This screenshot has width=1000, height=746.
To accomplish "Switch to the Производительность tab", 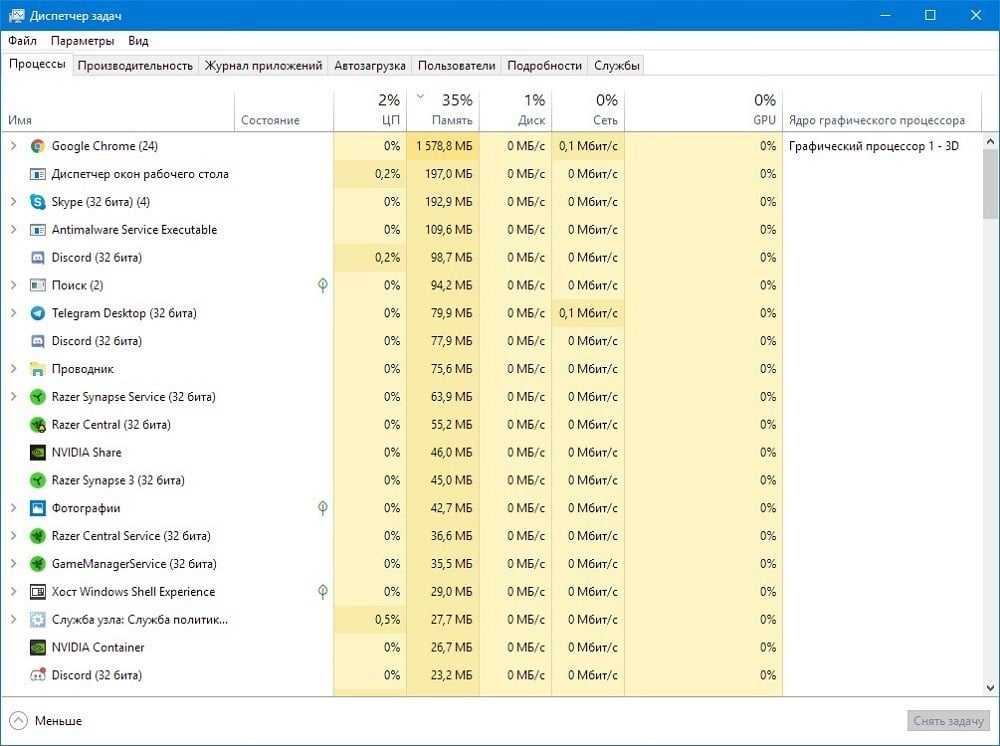I will (x=135, y=65).
